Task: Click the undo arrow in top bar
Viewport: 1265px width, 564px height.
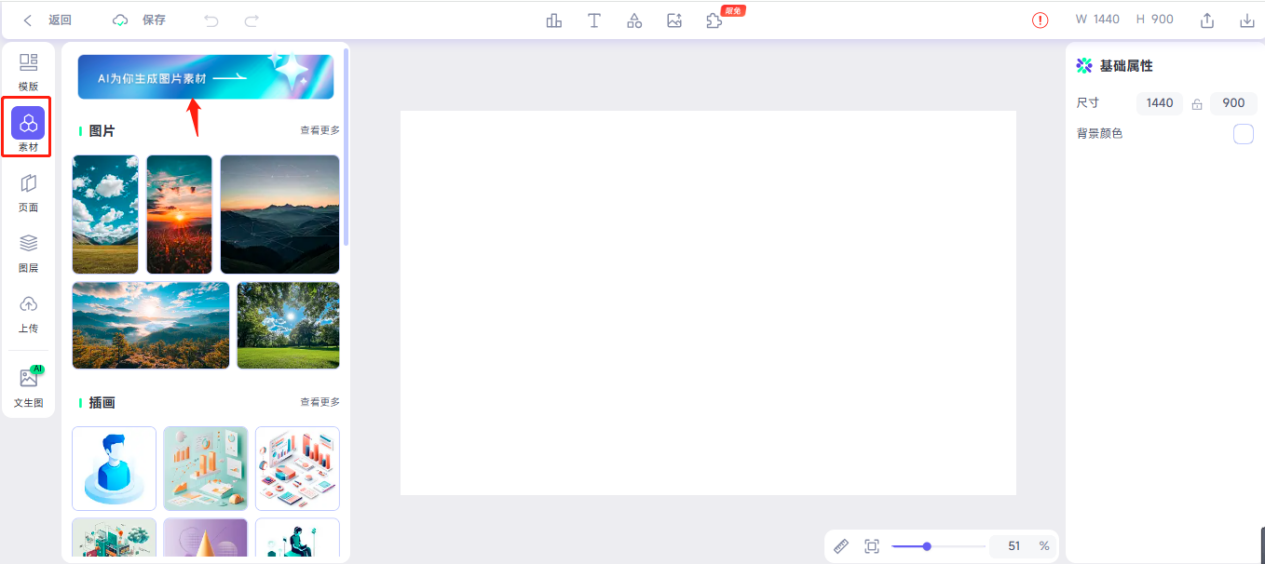Action: click(x=211, y=20)
